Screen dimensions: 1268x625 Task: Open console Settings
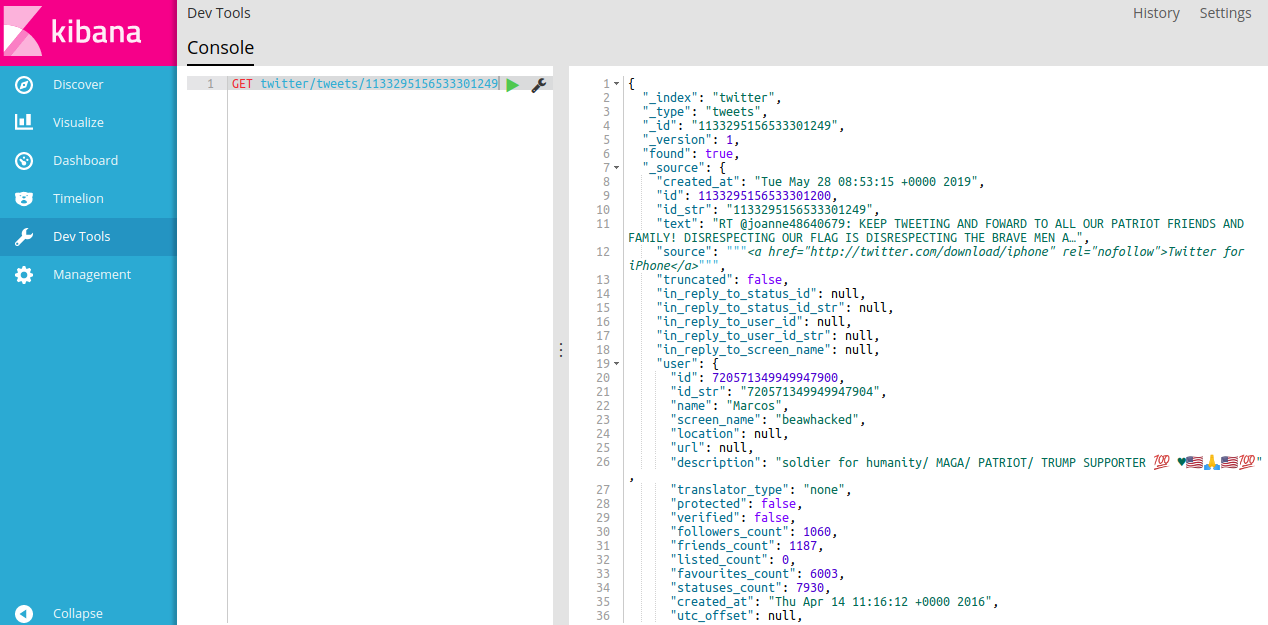tap(1225, 13)
